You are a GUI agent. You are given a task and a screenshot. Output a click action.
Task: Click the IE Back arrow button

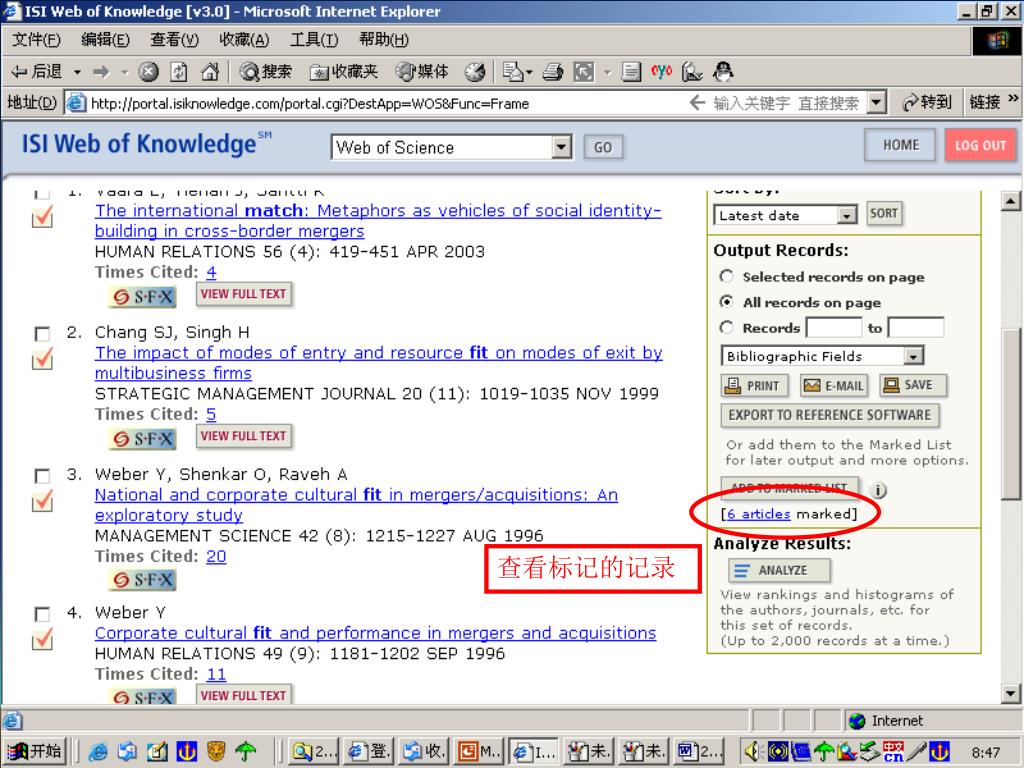pyautogui.click(x=37, y=72)
